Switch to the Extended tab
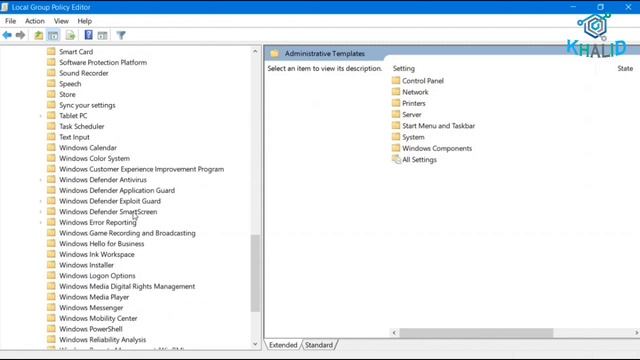Image resolution: width=640 pixels, height=360 pixels. pyautogui.click(x=283, y=345)
